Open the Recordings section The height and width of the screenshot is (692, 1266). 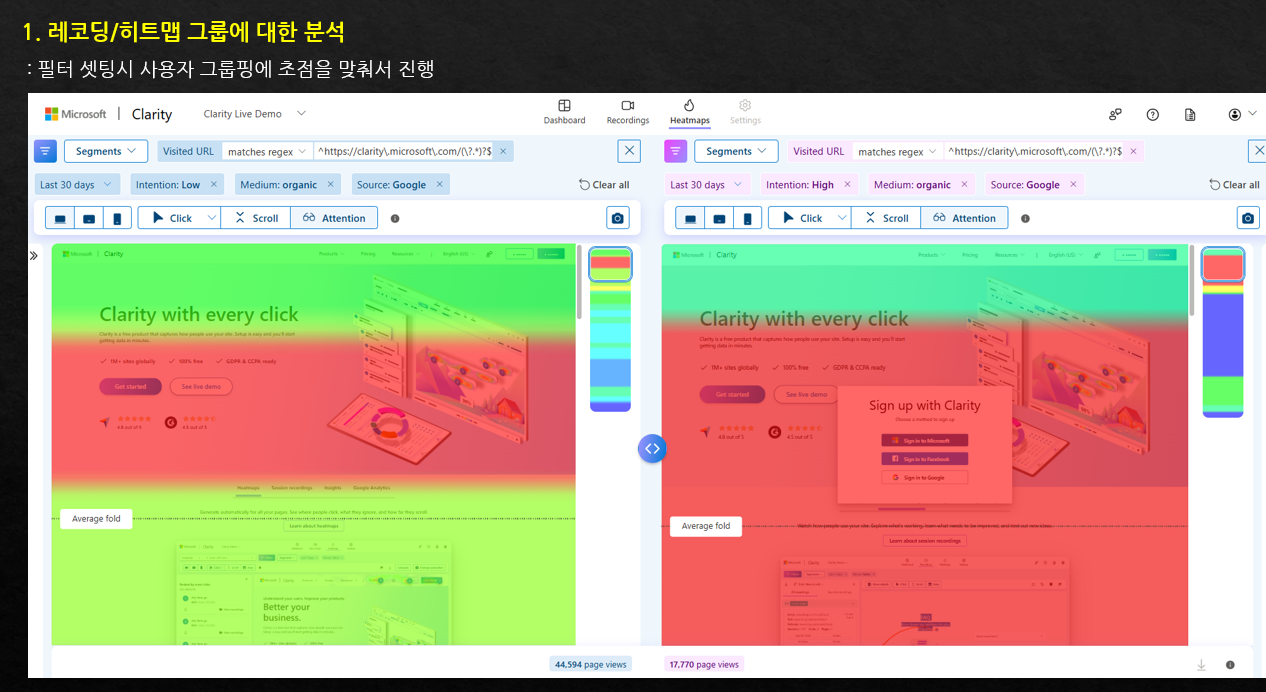coord(627,112)
